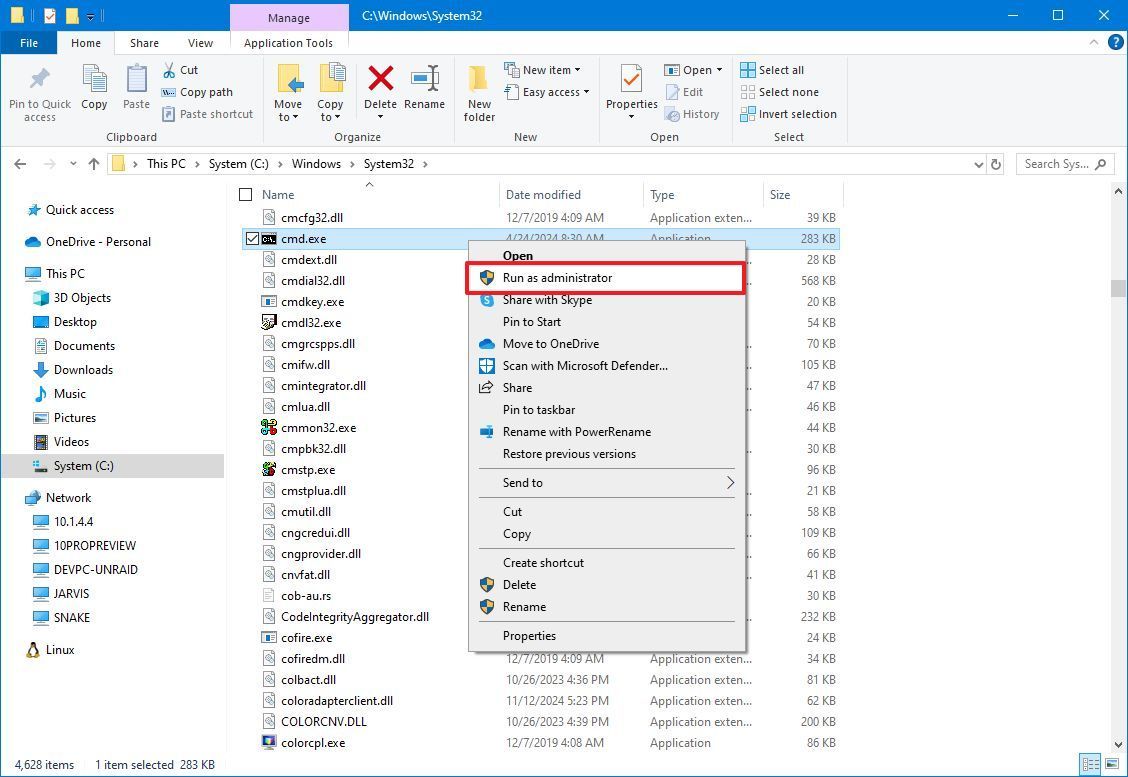Image resolution: width=1128 pixels, height=777 pixels.
Task: Expand the Copy to dropdown
Action: (x=331, y=91)
